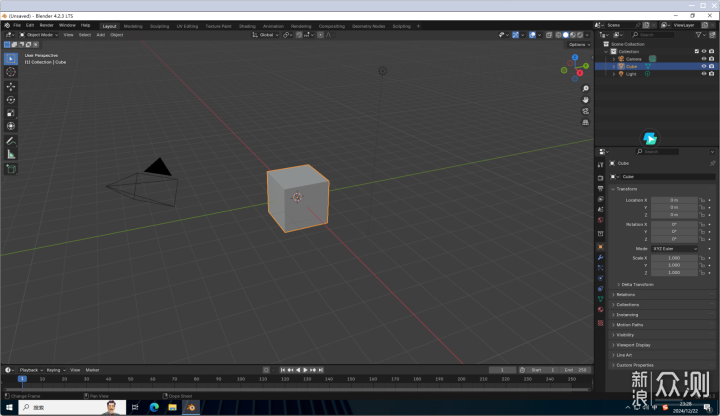Image resolution: width=720 pixels, height=416 pixels.
Task: Toggle X-ray mode in viewport header
Action: (x=549, y=35)
